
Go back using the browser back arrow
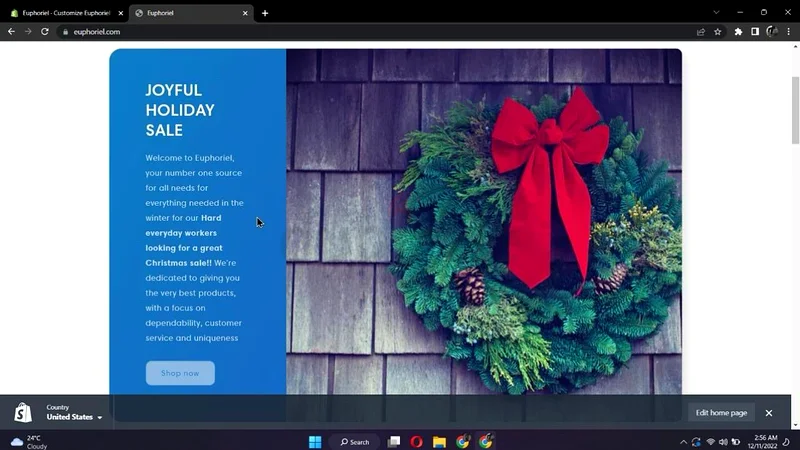point(11,32)
